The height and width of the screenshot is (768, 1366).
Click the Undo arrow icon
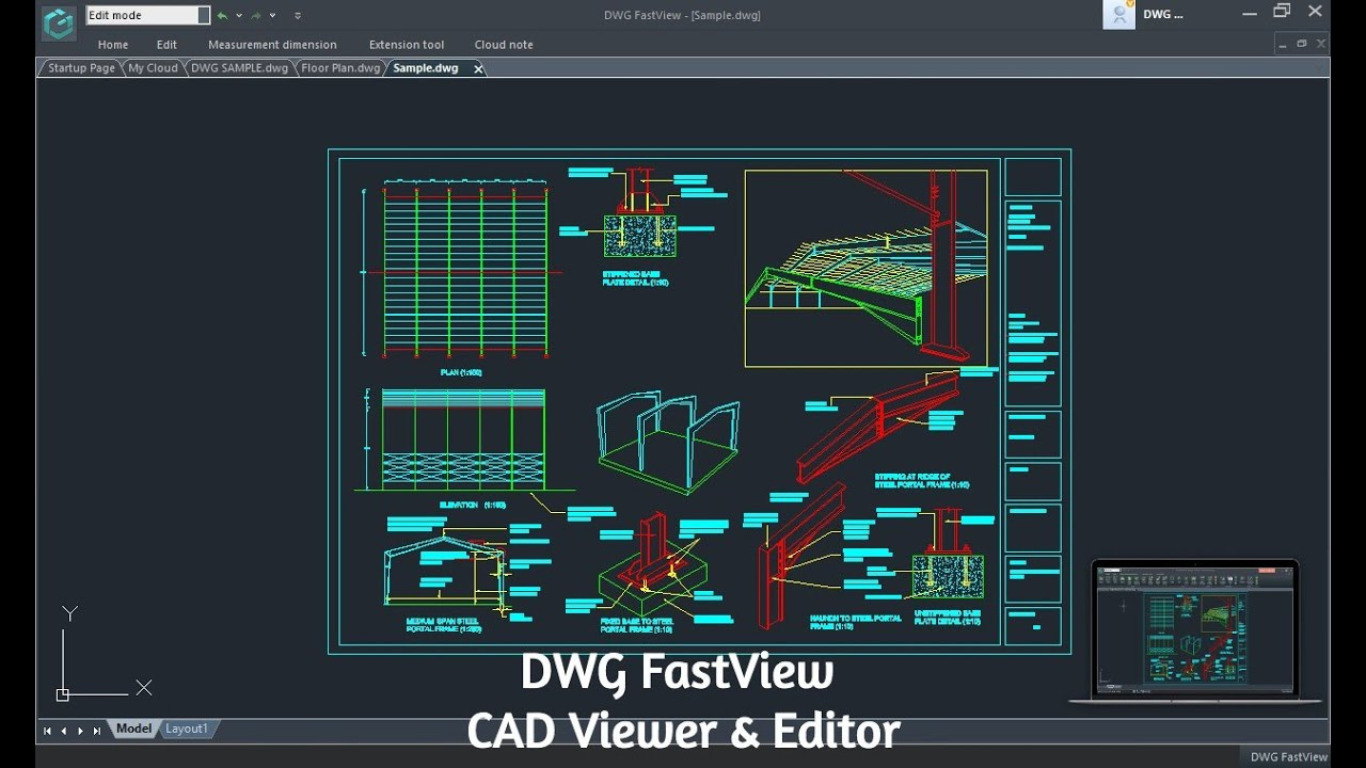click(x=222, y=15)
